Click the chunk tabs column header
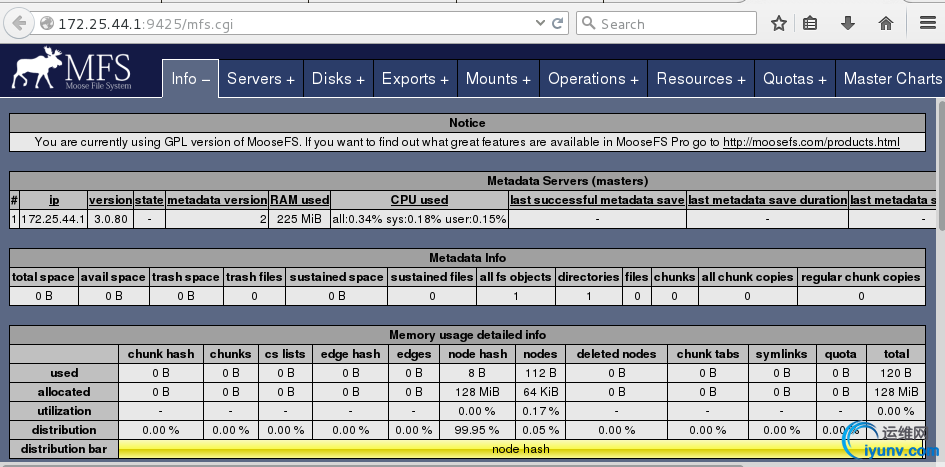Screen dimensions: 945x467 (708, 354)
